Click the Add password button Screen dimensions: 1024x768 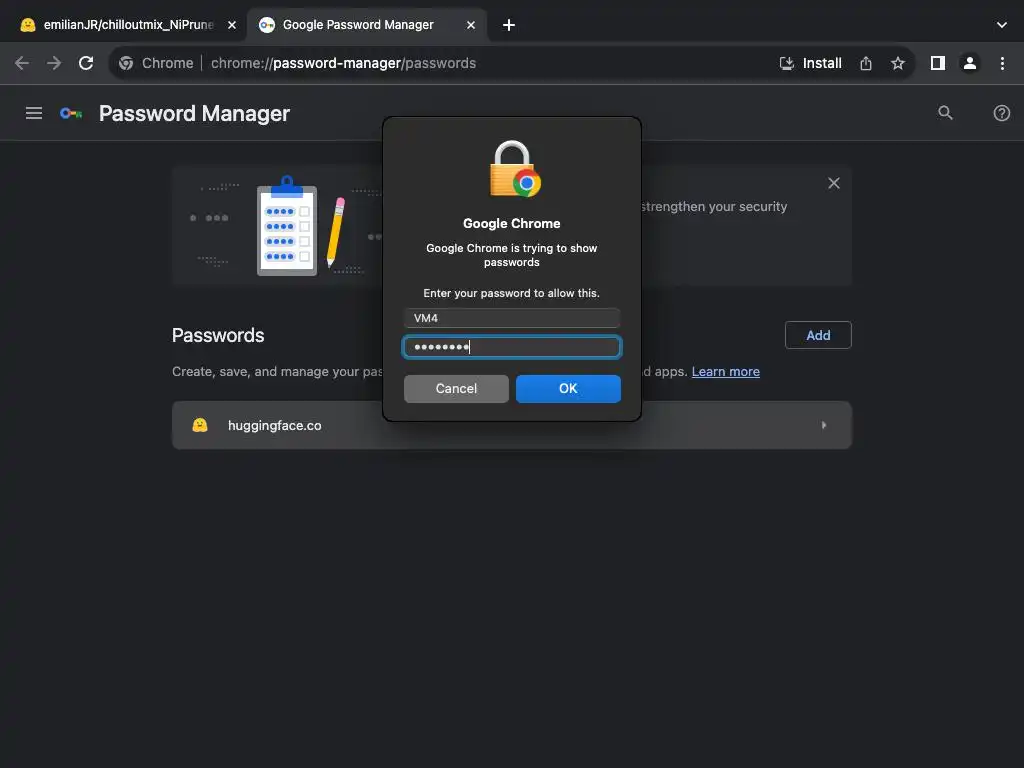[818, 335]
